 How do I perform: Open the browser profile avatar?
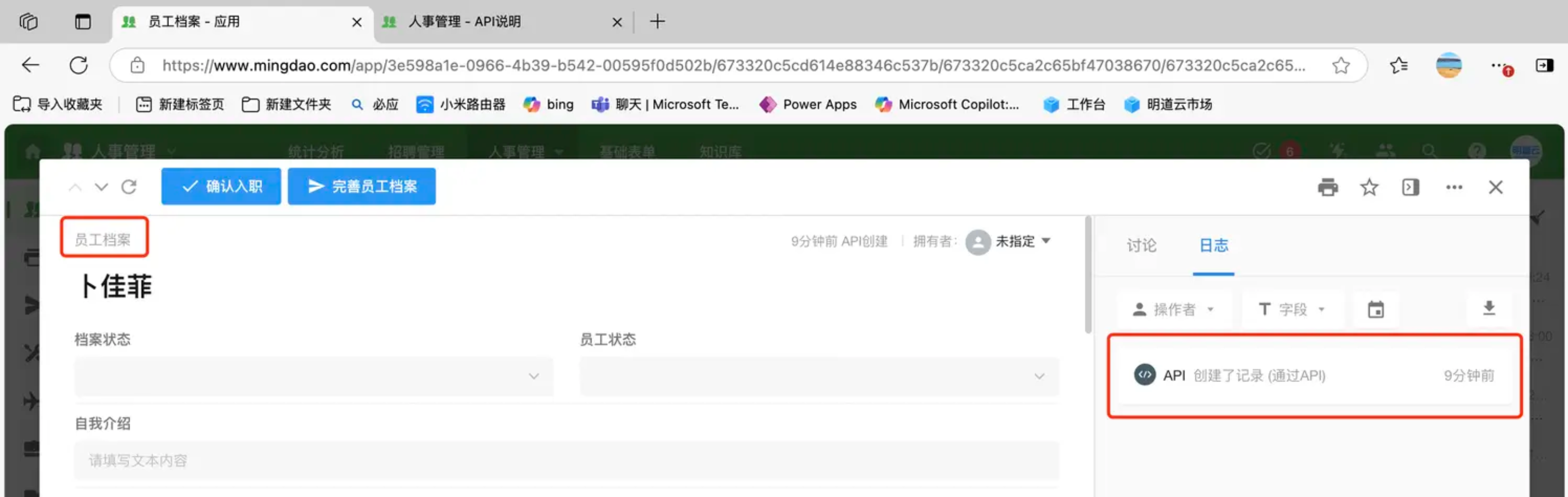point(1449,65)
